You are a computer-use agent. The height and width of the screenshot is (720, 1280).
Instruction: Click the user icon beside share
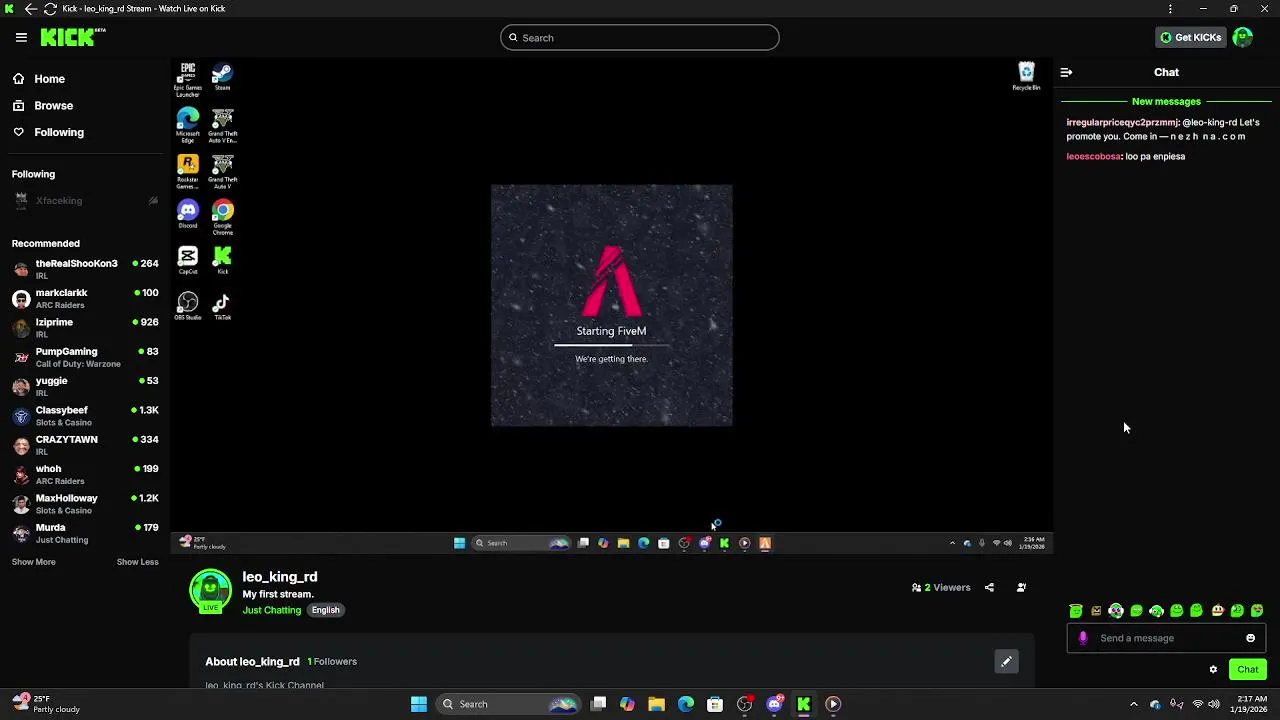coord(1021,588)
